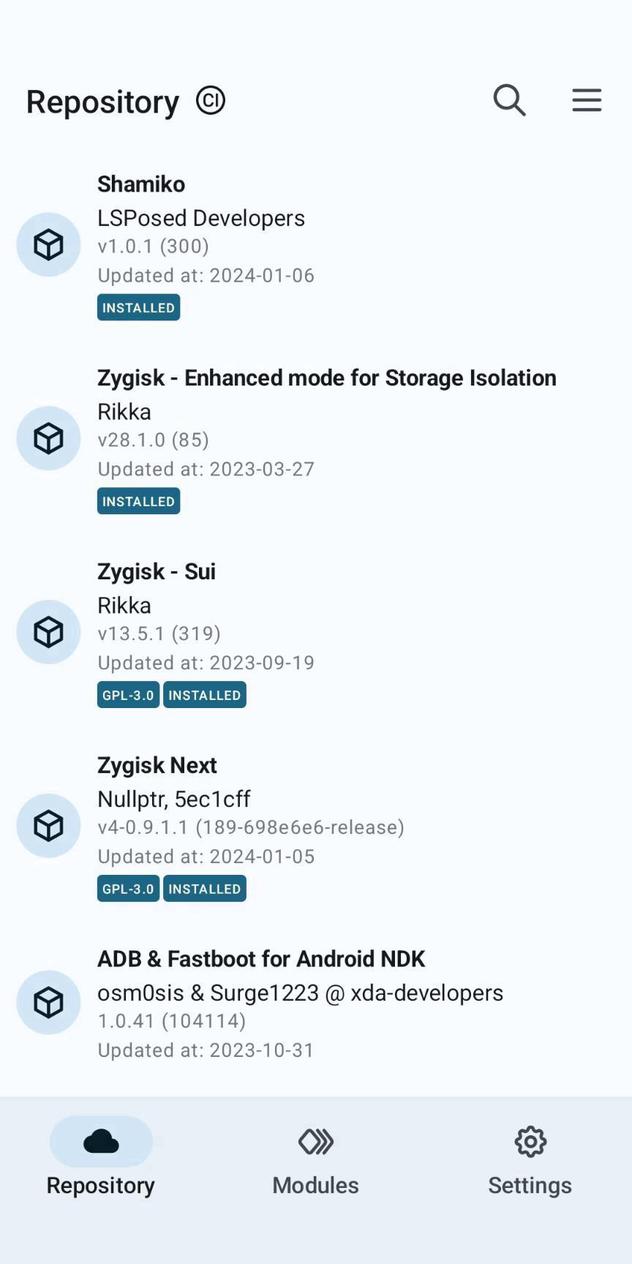632x1264 pixels.
Task: Open the search icon
Action: [509, 100]
